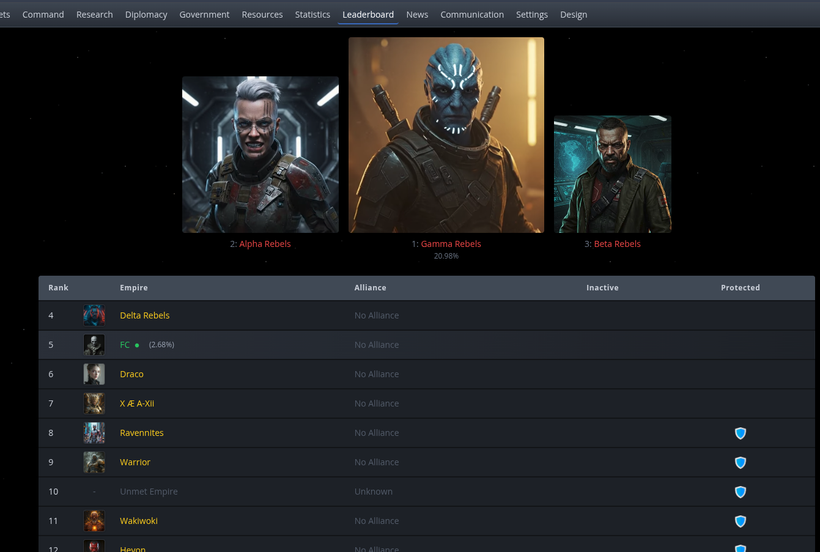Open the Wakiwoki empire link
820x552 pixels.
tap(139, 521)
